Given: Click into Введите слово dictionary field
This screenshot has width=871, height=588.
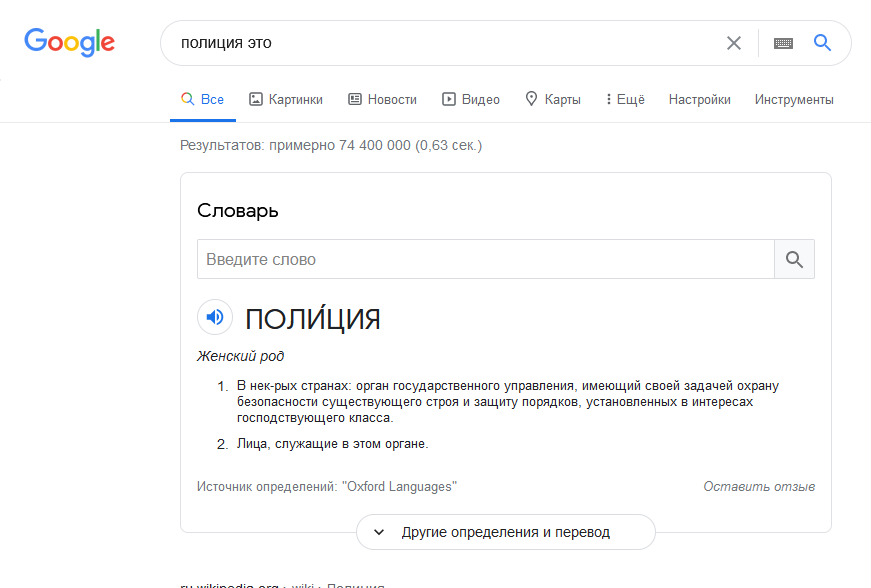Looking at the screenshot, I should 485,259.
